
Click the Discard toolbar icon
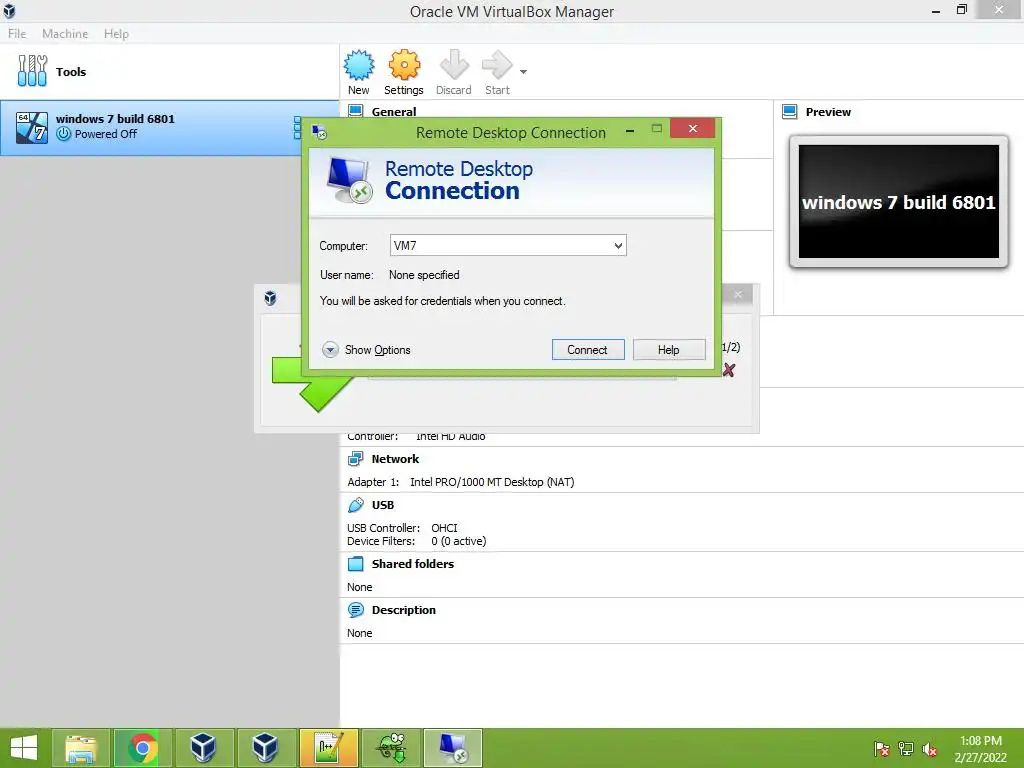[454, 65]
